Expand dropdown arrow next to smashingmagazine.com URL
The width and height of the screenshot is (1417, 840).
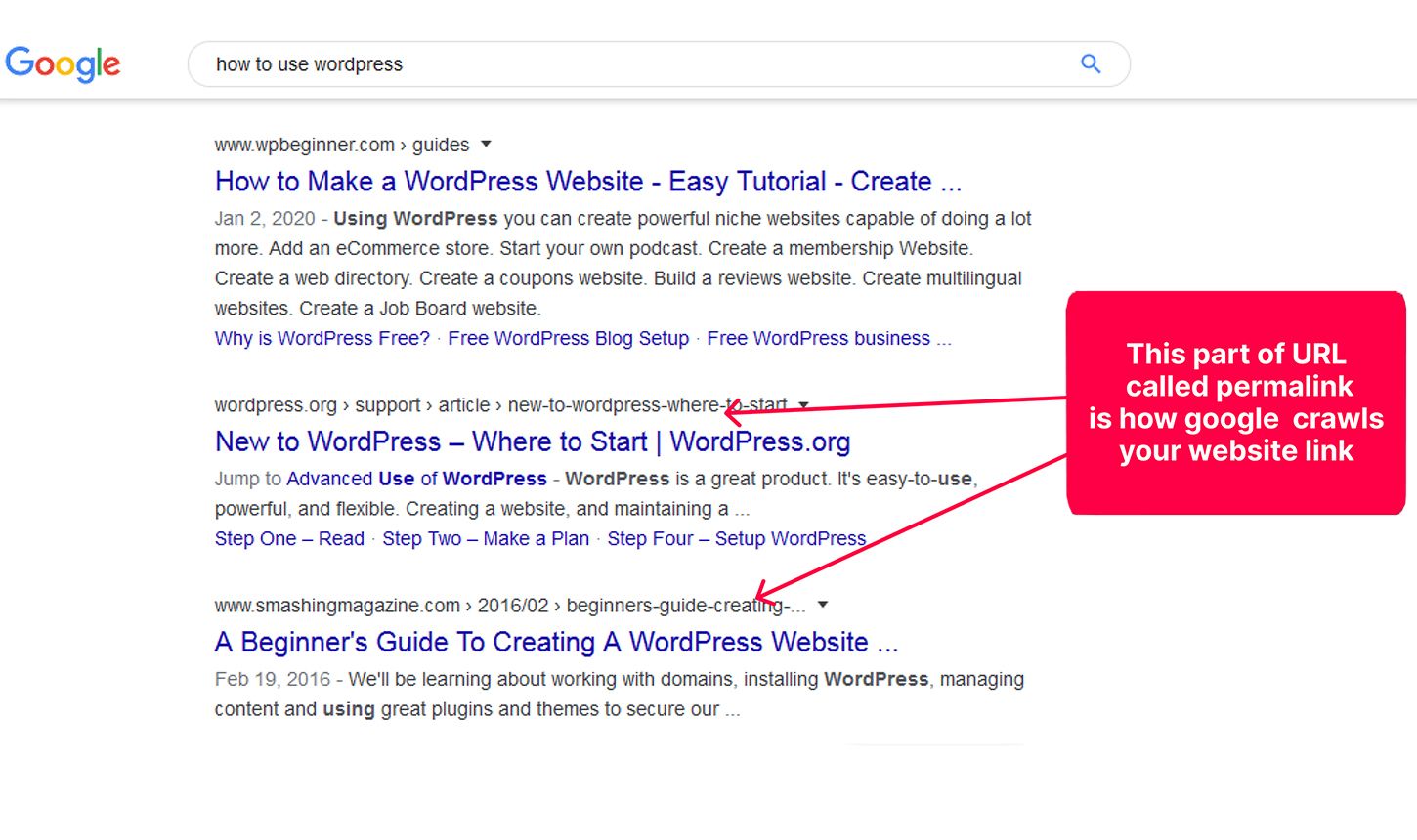coord(823,605)
